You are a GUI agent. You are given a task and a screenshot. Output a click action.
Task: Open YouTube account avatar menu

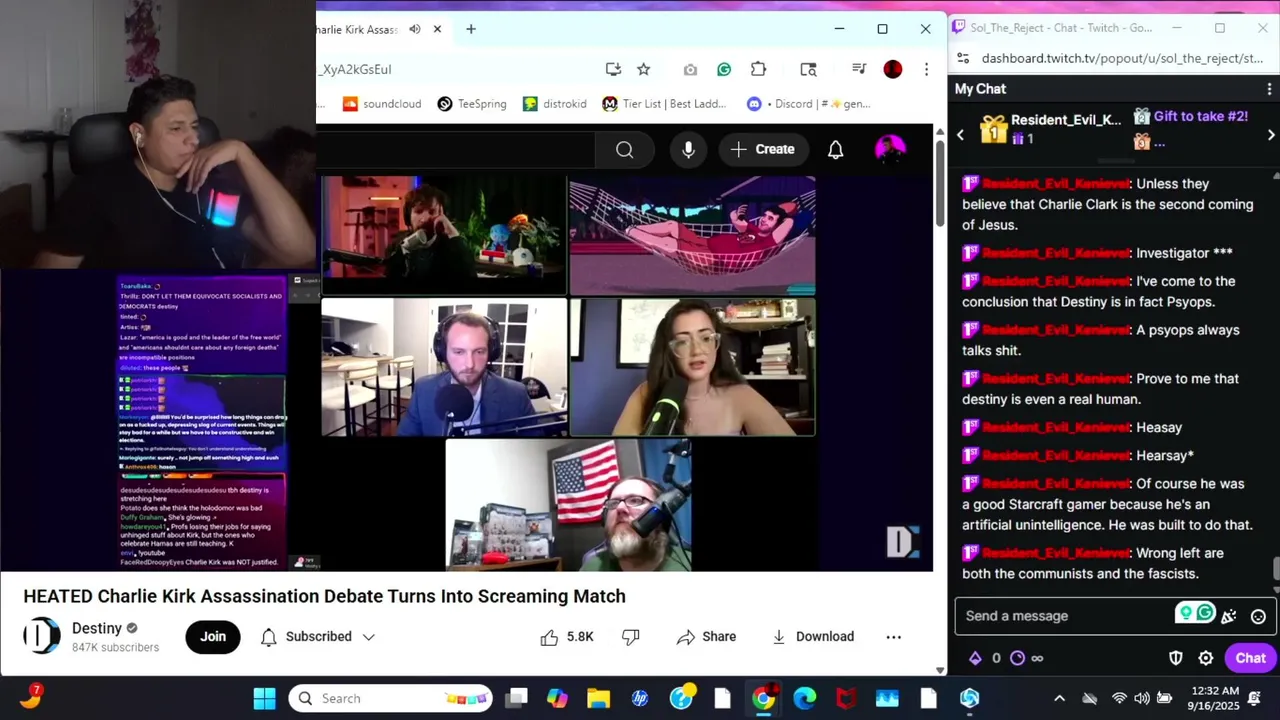tap(890, 149)
